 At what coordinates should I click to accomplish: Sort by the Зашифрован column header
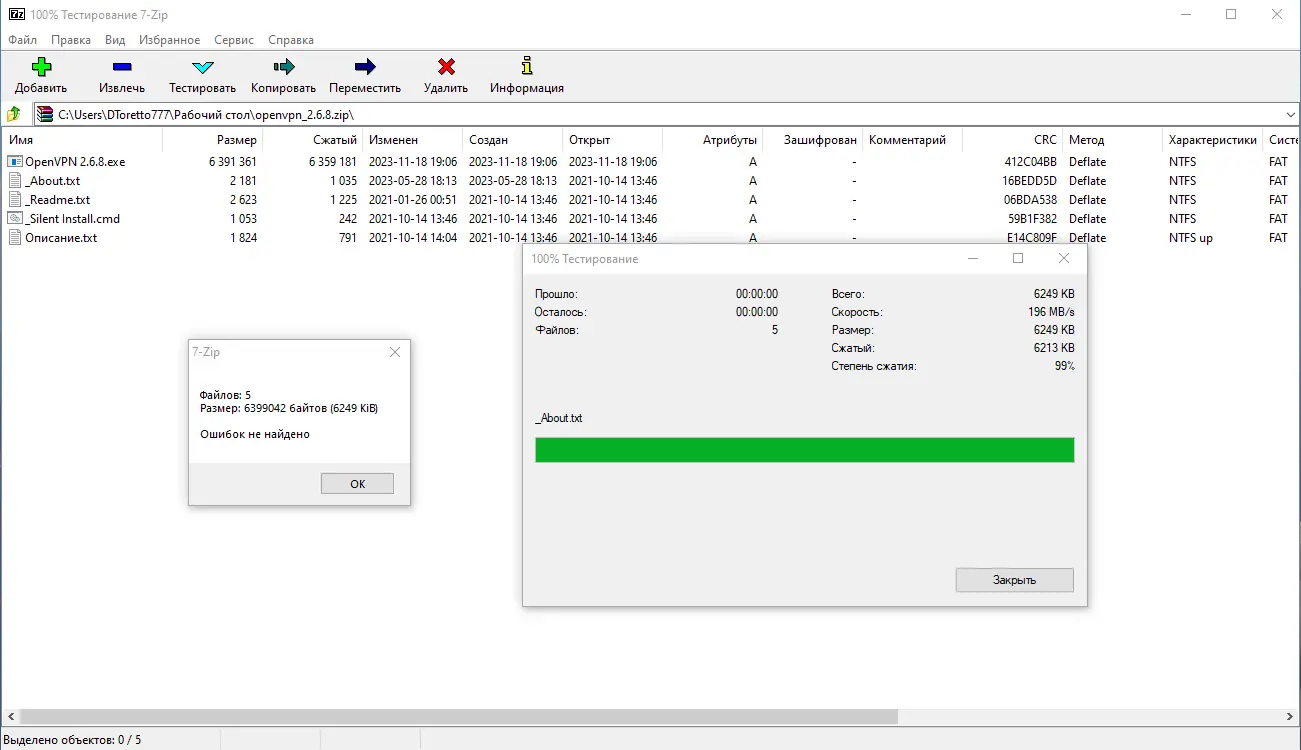pos(812,140)
